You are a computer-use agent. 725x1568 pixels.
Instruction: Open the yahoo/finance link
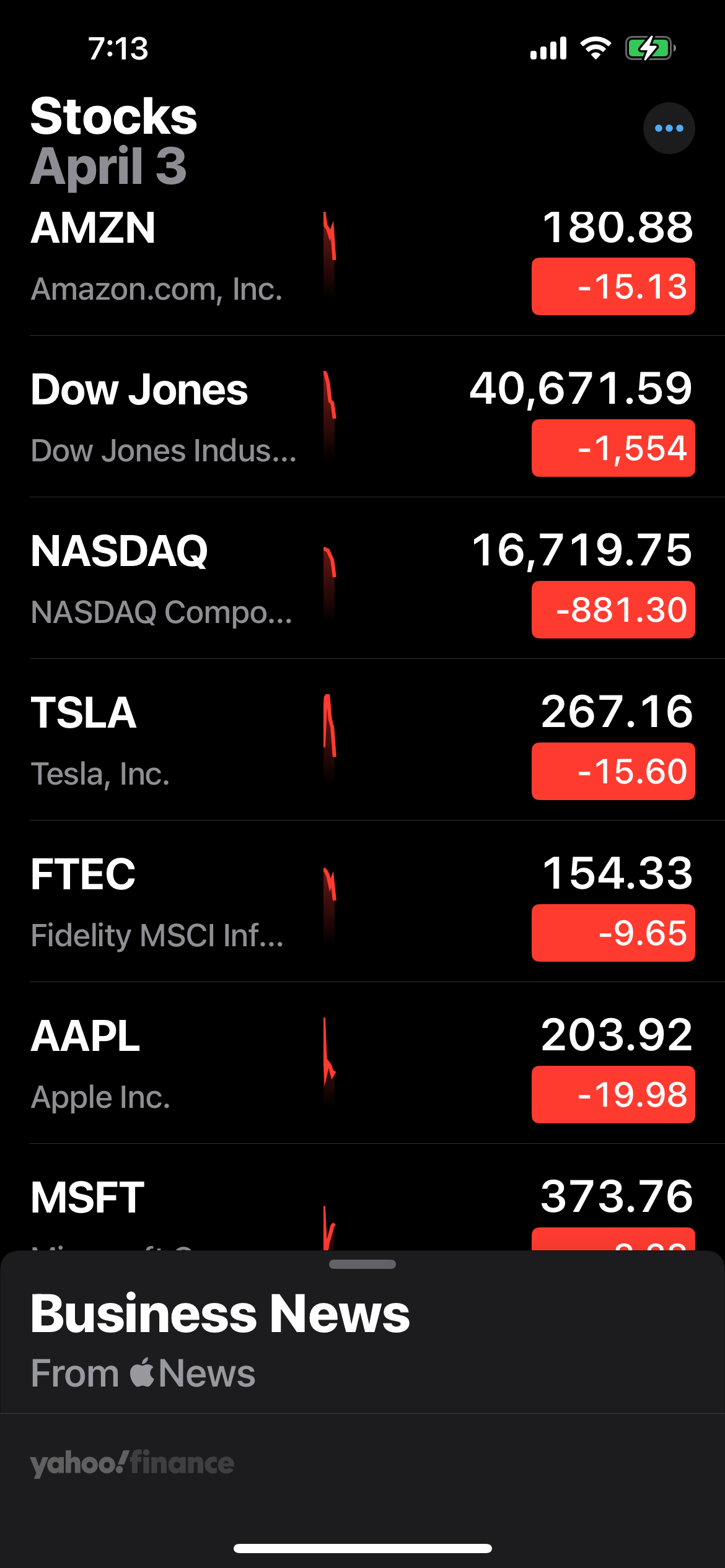[x=132, y=1463]
